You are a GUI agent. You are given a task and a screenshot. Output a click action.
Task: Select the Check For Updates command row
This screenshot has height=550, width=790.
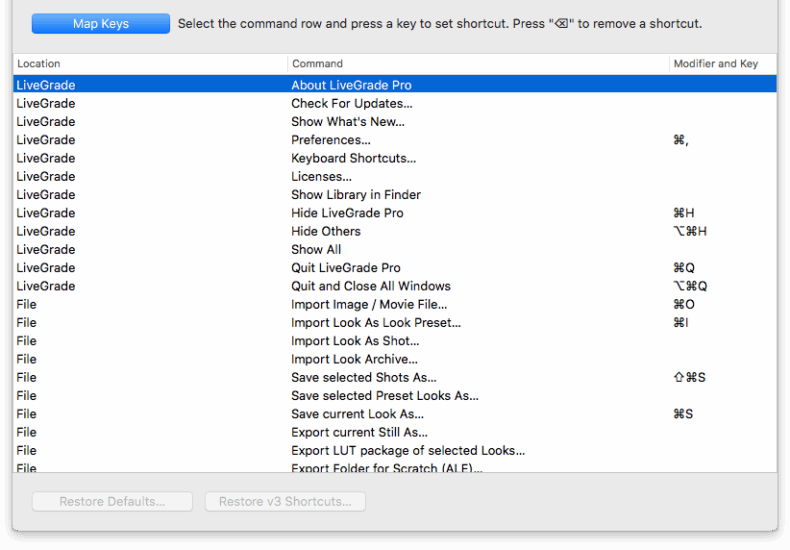(x=351, y=103)
